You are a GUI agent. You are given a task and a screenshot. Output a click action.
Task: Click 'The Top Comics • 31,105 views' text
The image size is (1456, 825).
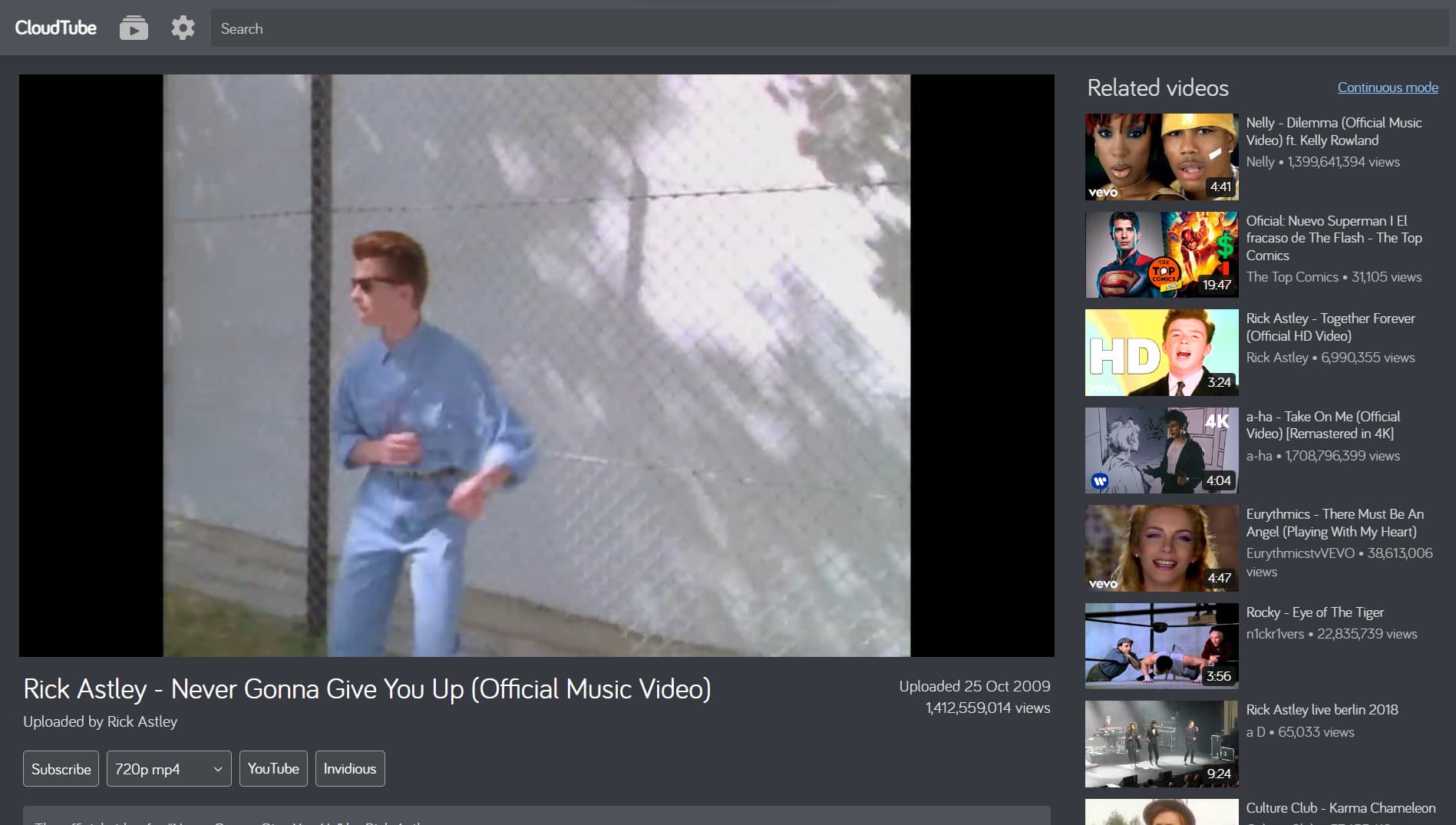click(x=1334, y=277)
